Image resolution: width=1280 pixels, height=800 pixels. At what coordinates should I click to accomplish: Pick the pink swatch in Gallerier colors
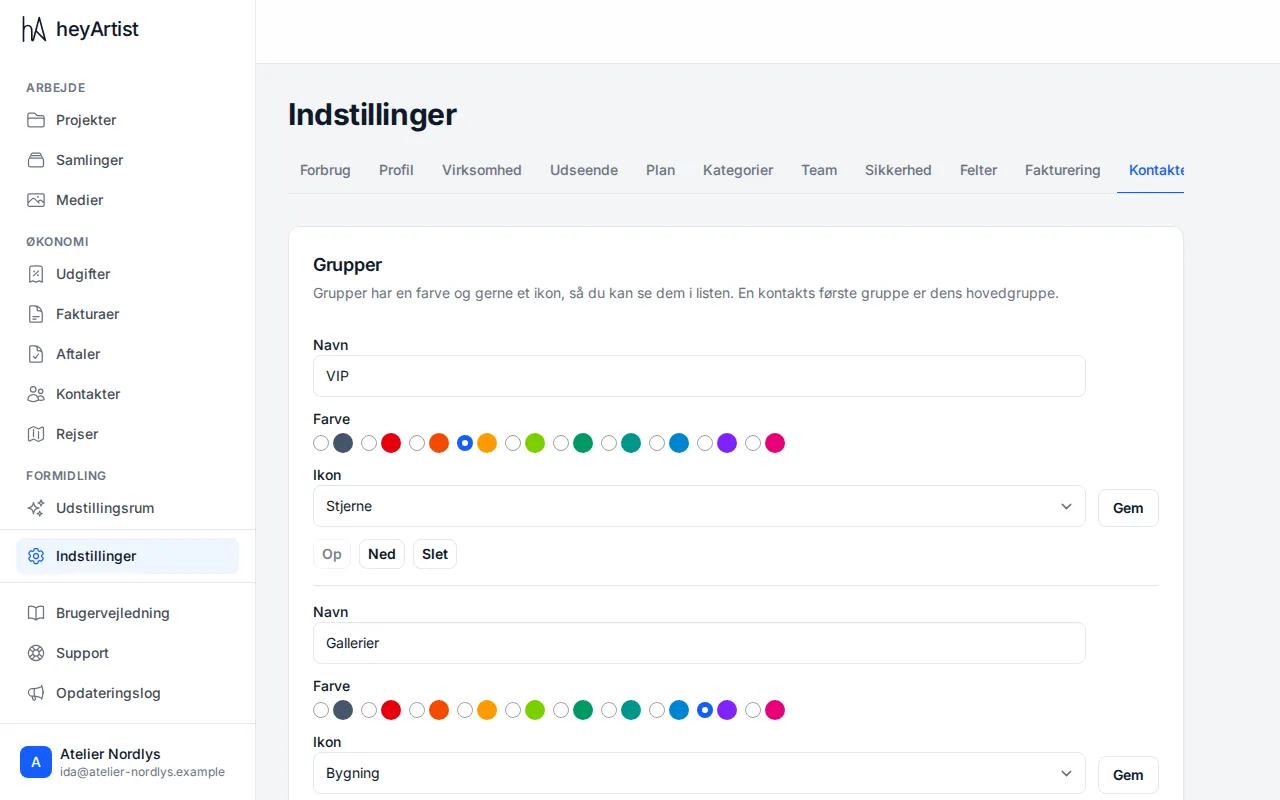(x=775, y=710)
